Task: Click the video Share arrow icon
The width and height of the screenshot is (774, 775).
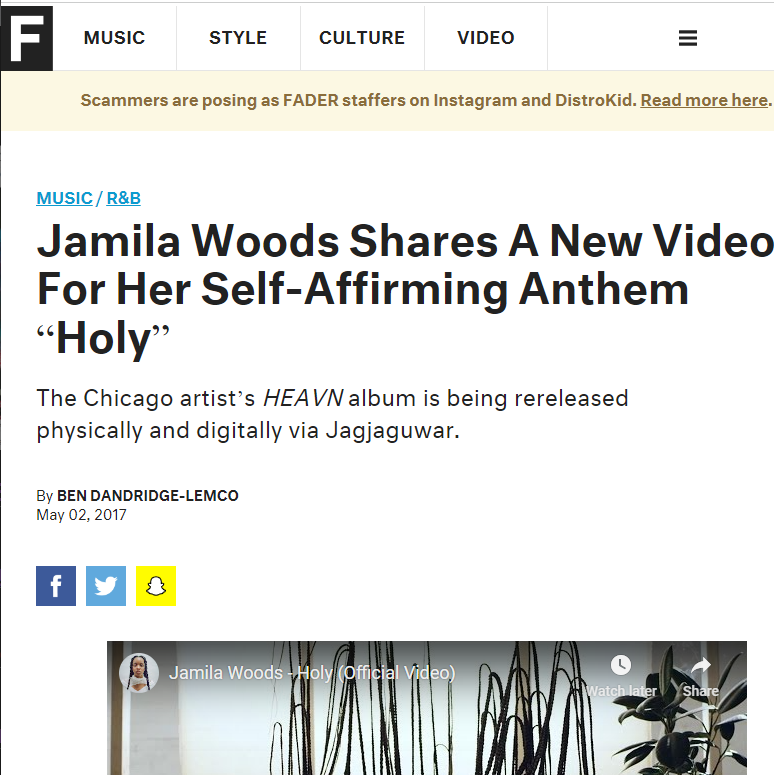Action: pos(700,666)
